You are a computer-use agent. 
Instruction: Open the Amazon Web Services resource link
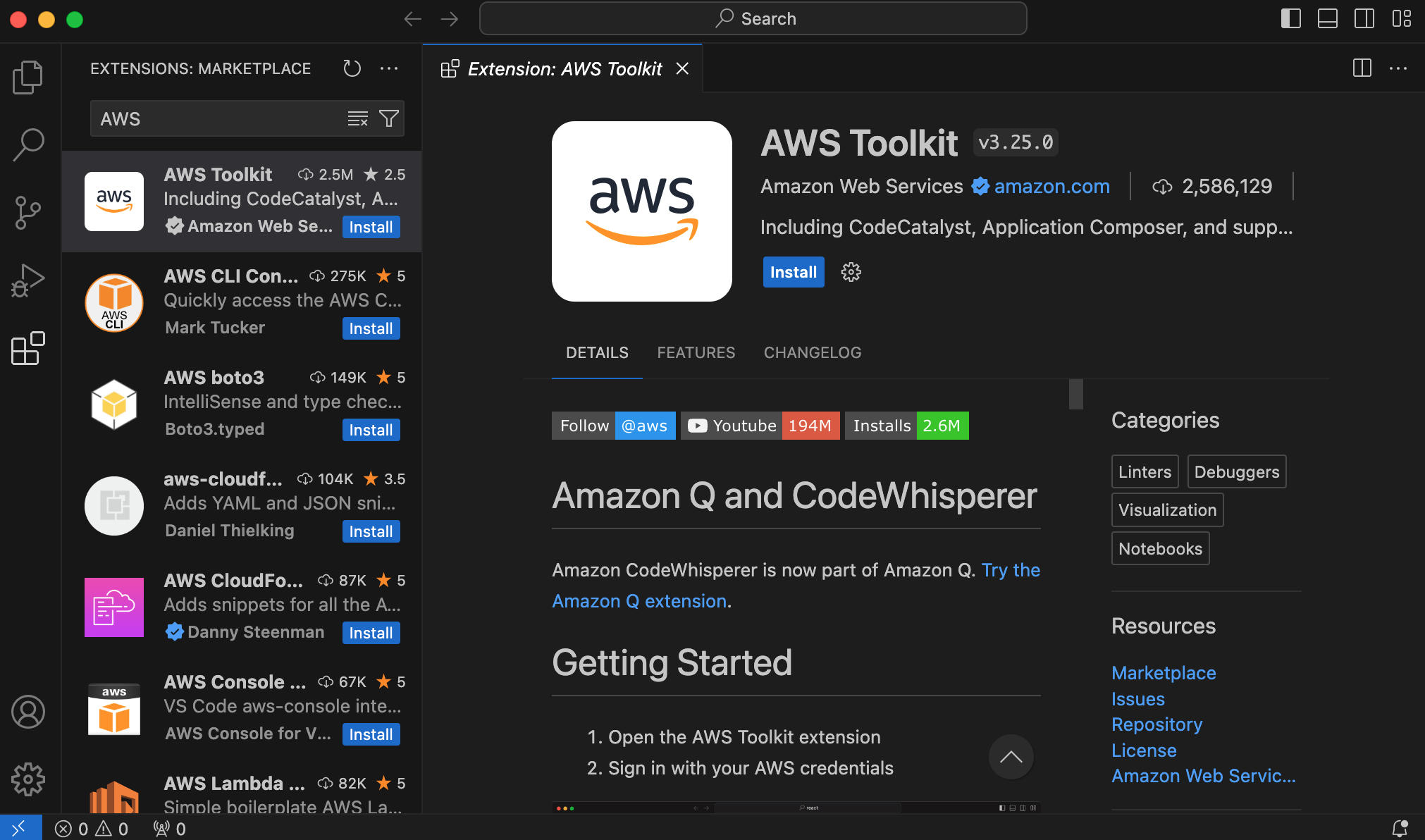click(x=1204, y=776)
